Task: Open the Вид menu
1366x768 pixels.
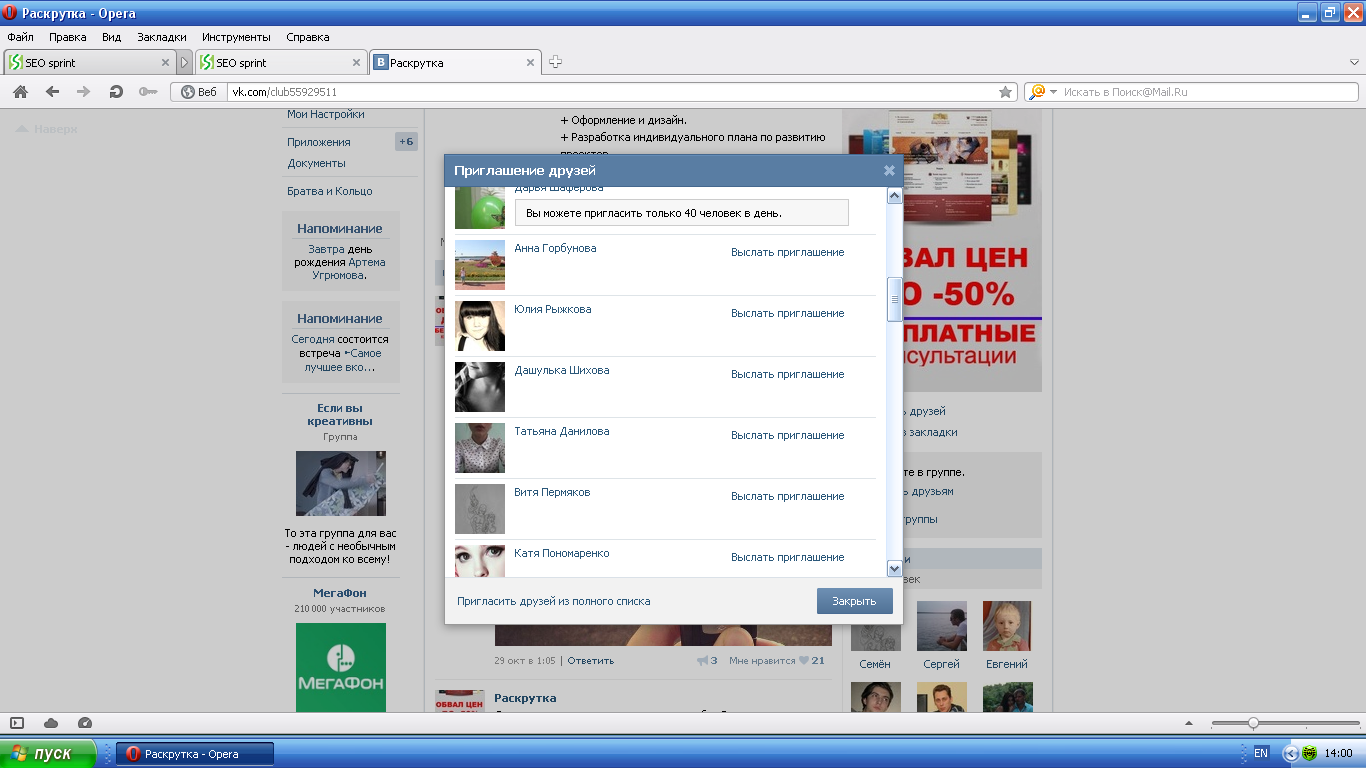Action: coord(111,37)
